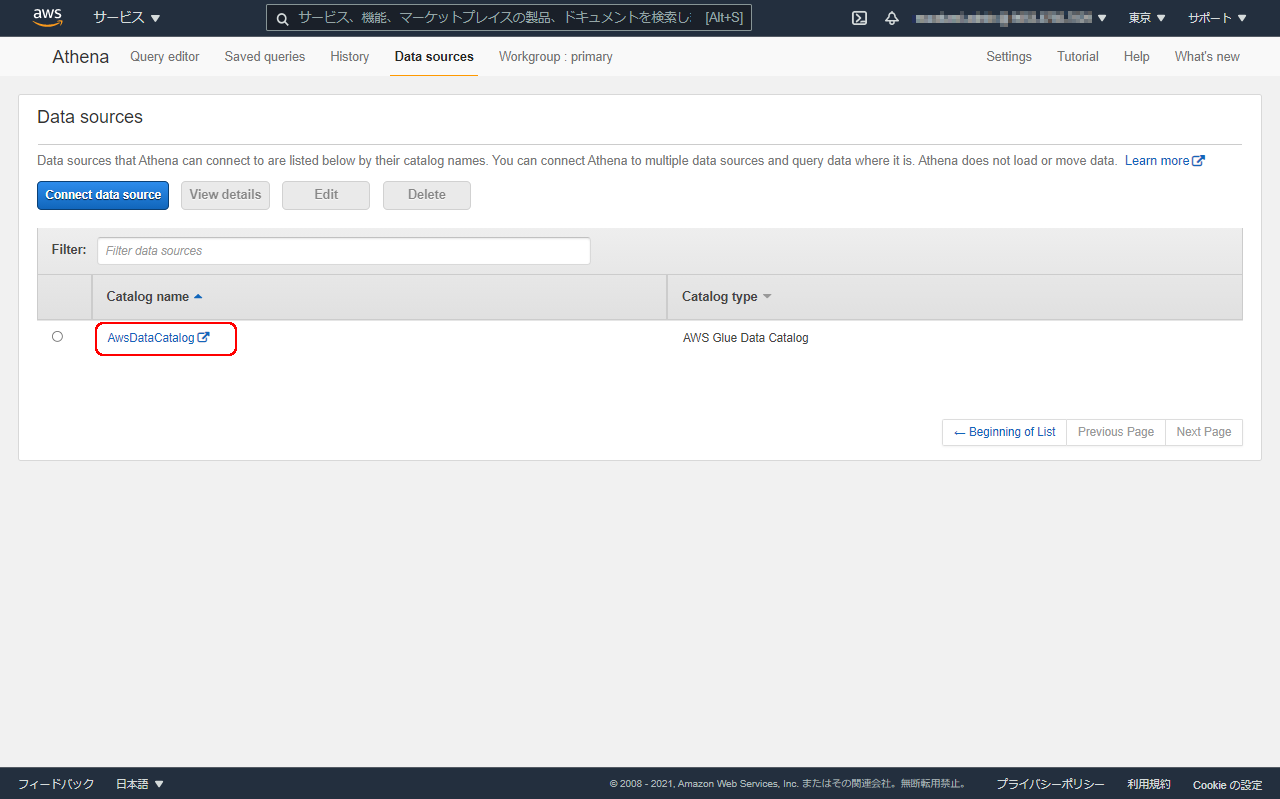Click the Previous Page button
This screenshot has width=1280, height=799.
(x=1116, y=432)
